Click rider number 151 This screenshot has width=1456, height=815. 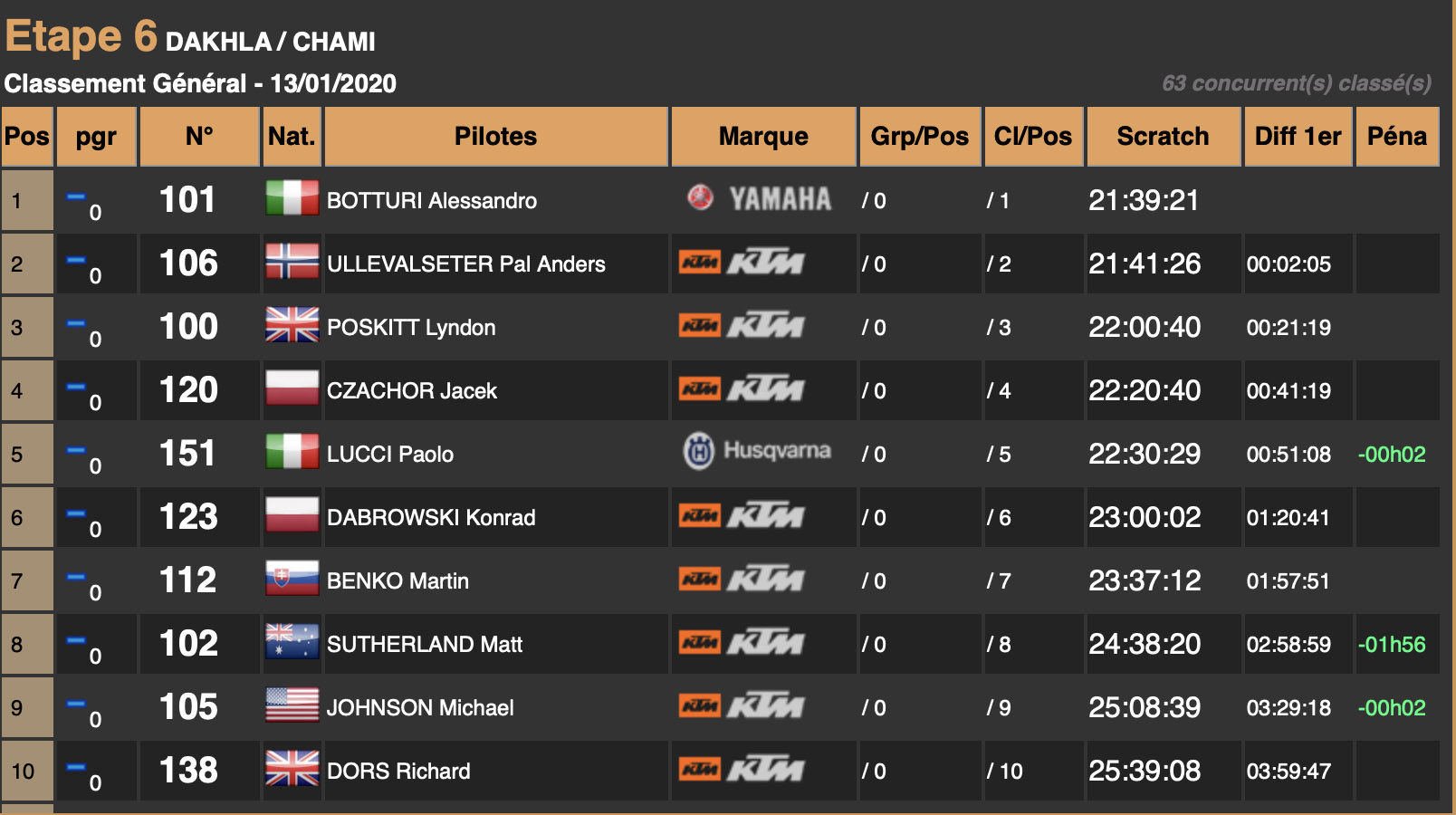coord(187,454)
